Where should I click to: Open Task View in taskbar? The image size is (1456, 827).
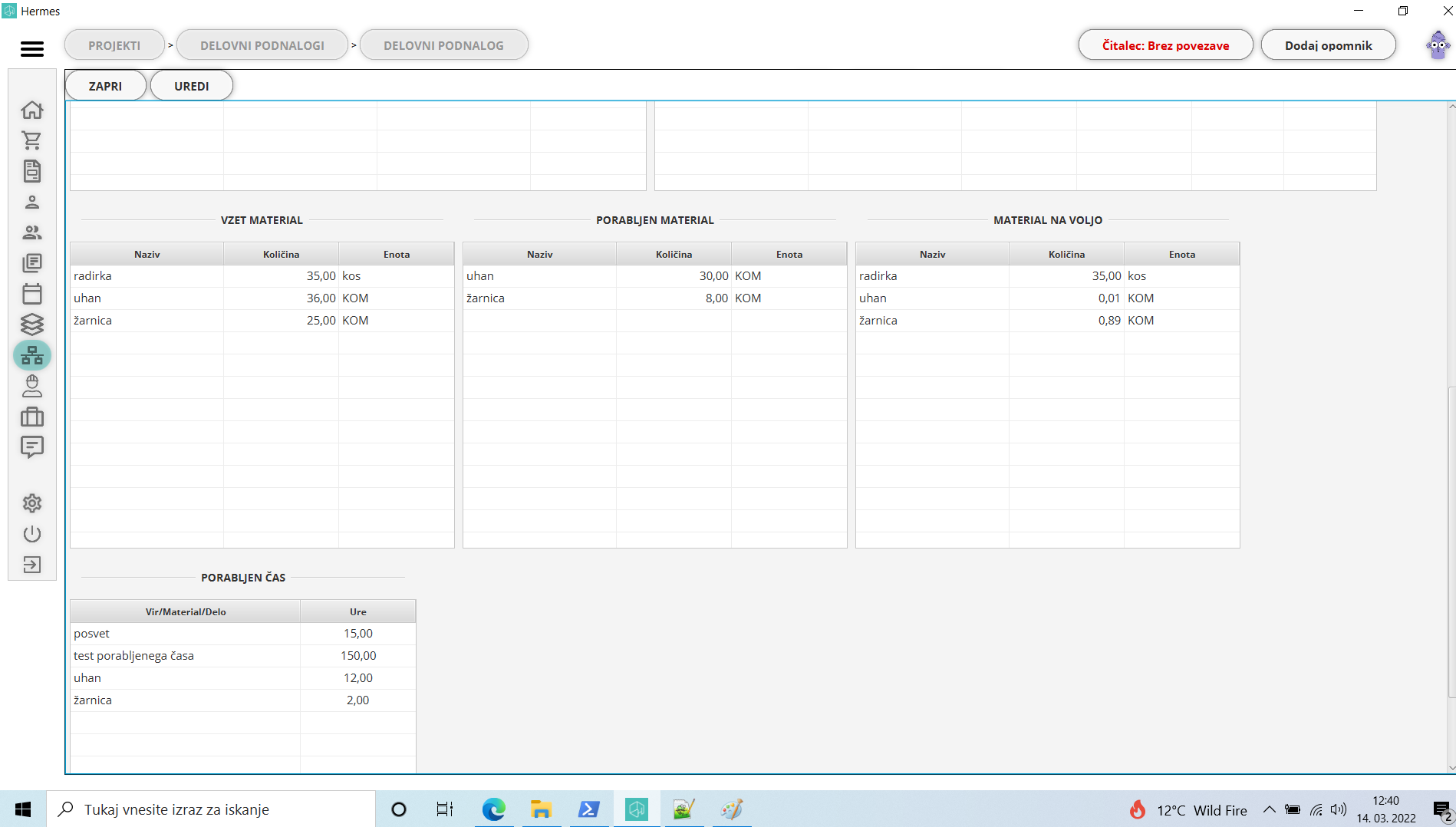tap(445, 809)
